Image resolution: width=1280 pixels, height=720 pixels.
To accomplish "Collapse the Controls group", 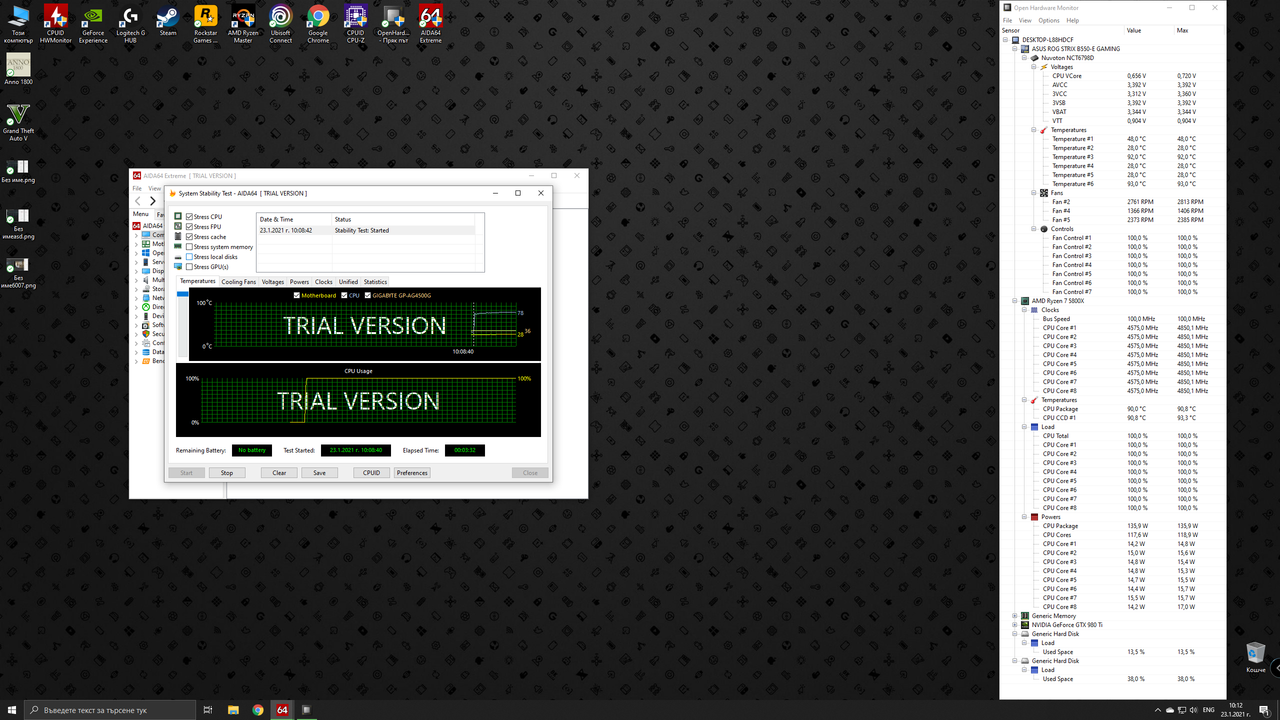I will [x=1034, y=228].
